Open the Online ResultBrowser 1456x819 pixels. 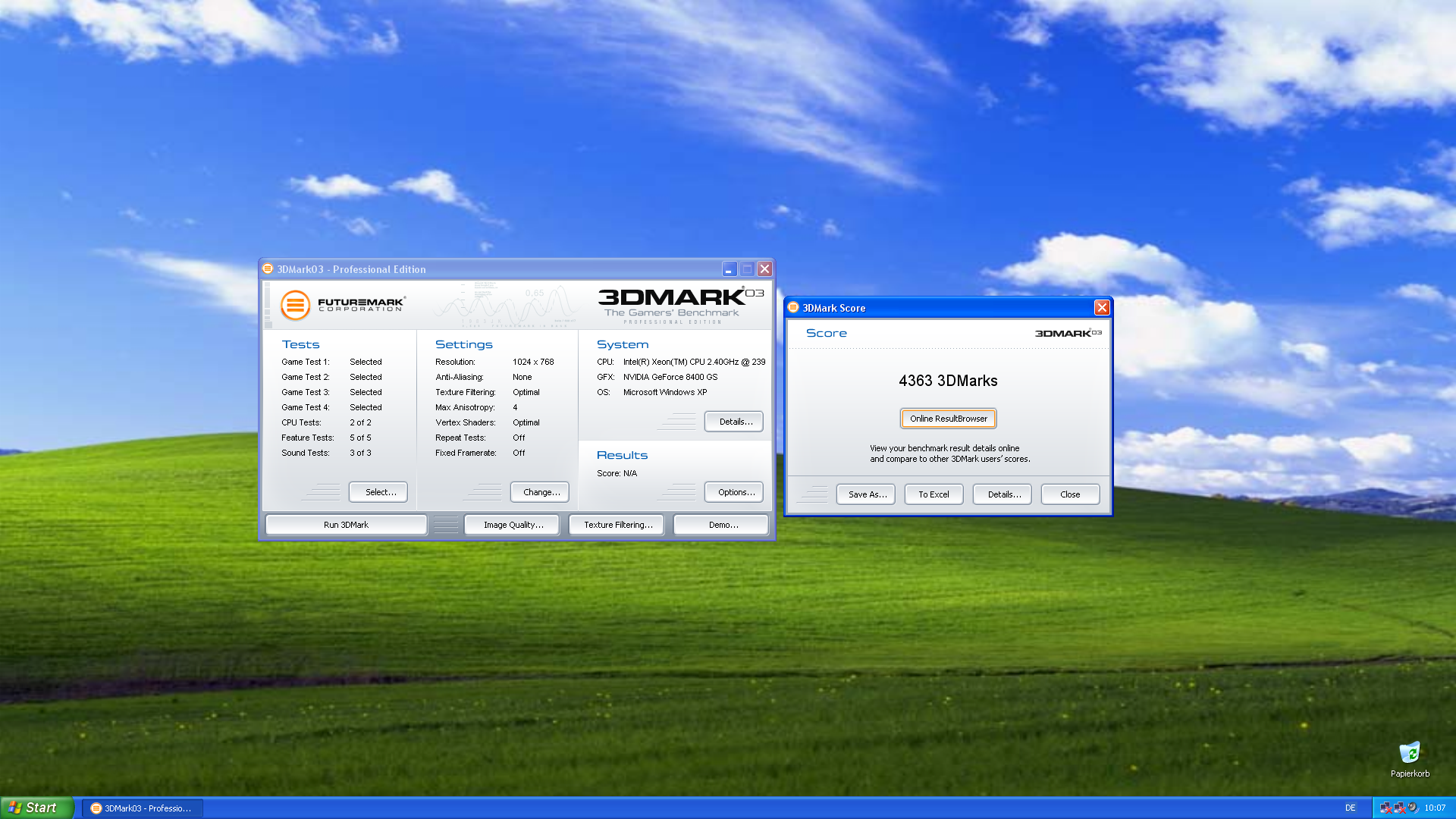(948, 418)
